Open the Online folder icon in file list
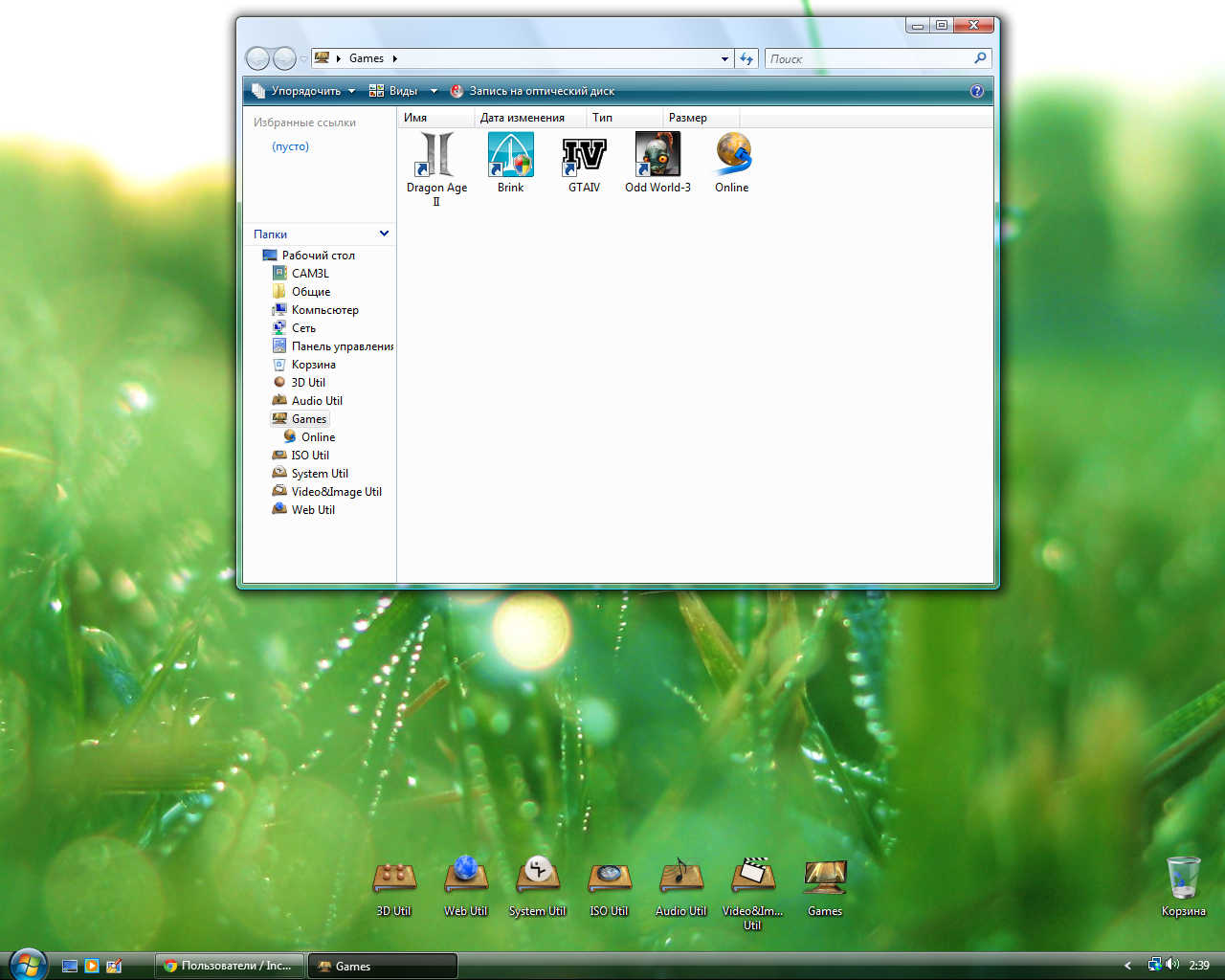 [732, 157]
